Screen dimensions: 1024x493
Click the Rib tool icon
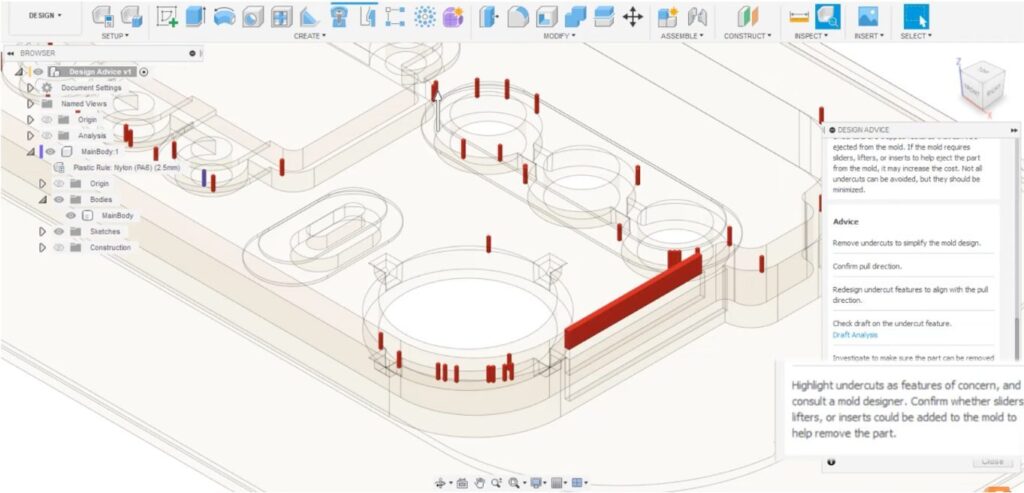310,17
